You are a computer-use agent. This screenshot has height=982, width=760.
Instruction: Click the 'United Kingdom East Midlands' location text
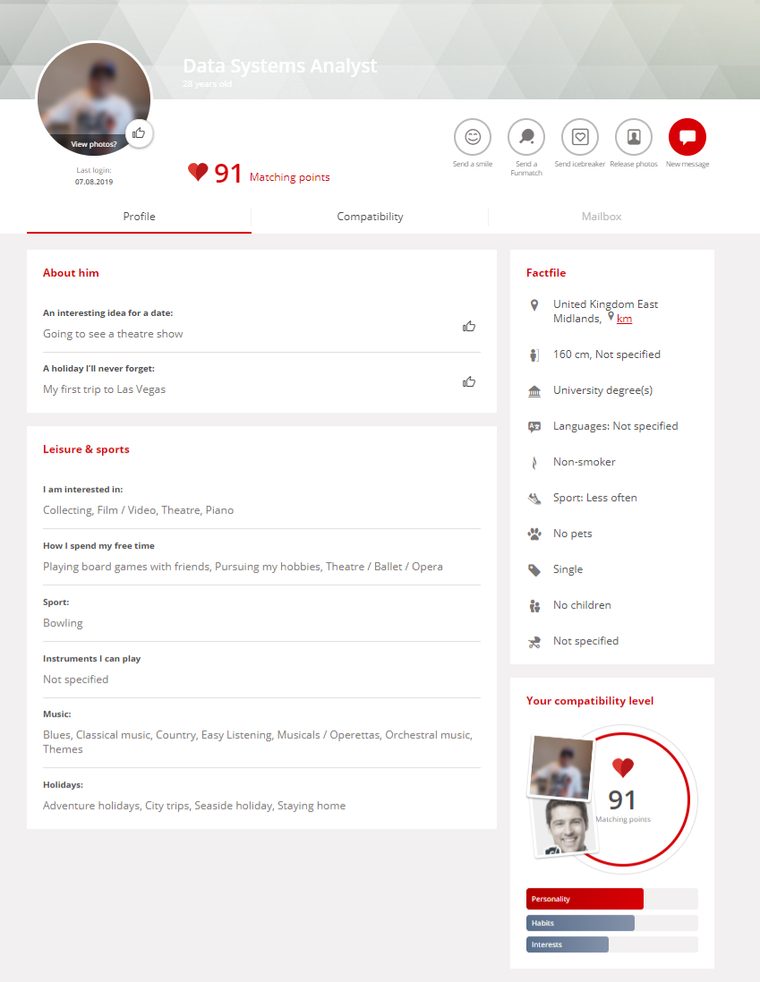click(605, 311)
